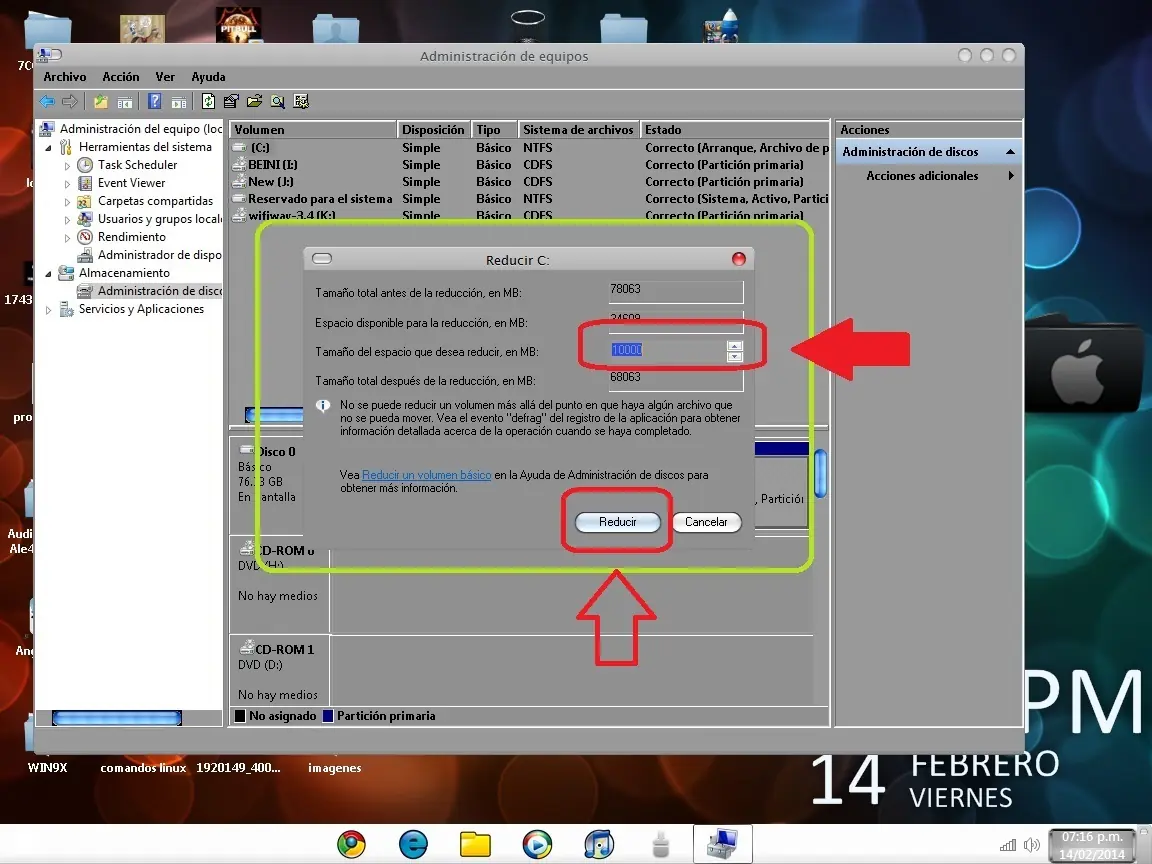The height and width of the screenshot is (864, 1152).
Task: Toggle the Show/Hide action pane icon
Action: coord(179,101)
